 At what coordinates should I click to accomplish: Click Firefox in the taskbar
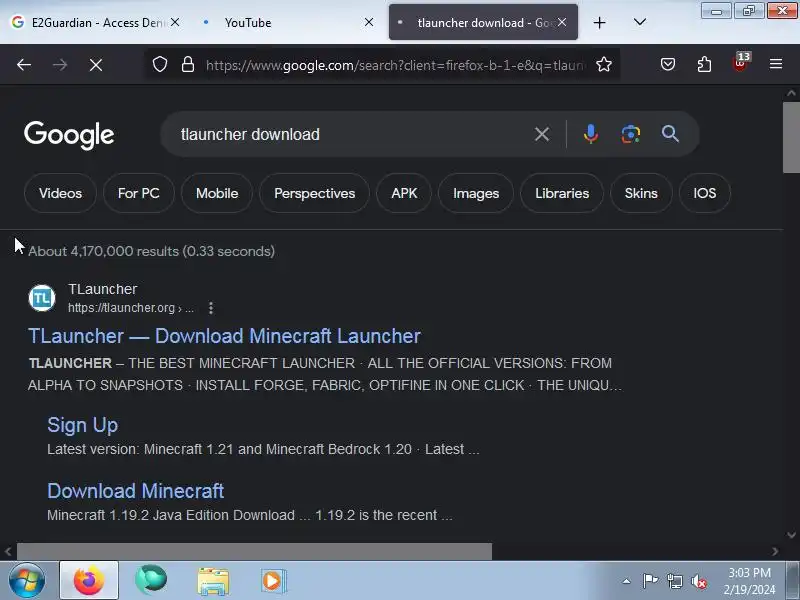(89, 580)
